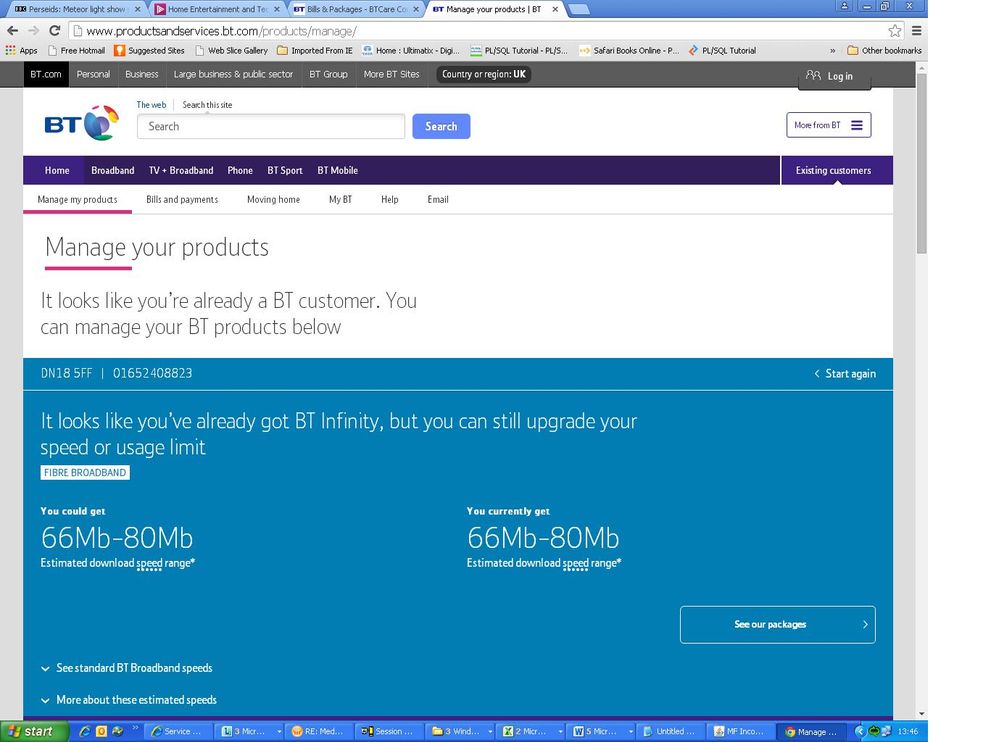Open the Help sub-tab

pos(390,199)
